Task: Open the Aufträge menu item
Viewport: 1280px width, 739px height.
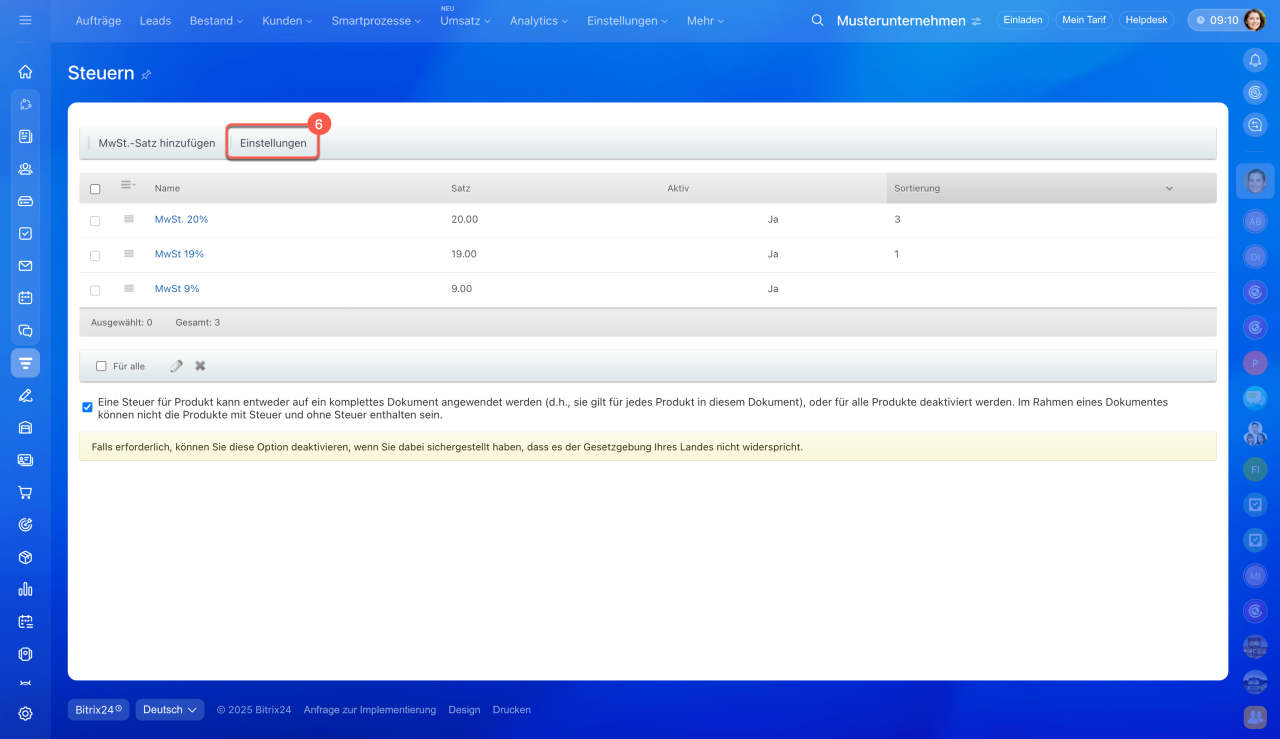Action: tap(98, 20)
